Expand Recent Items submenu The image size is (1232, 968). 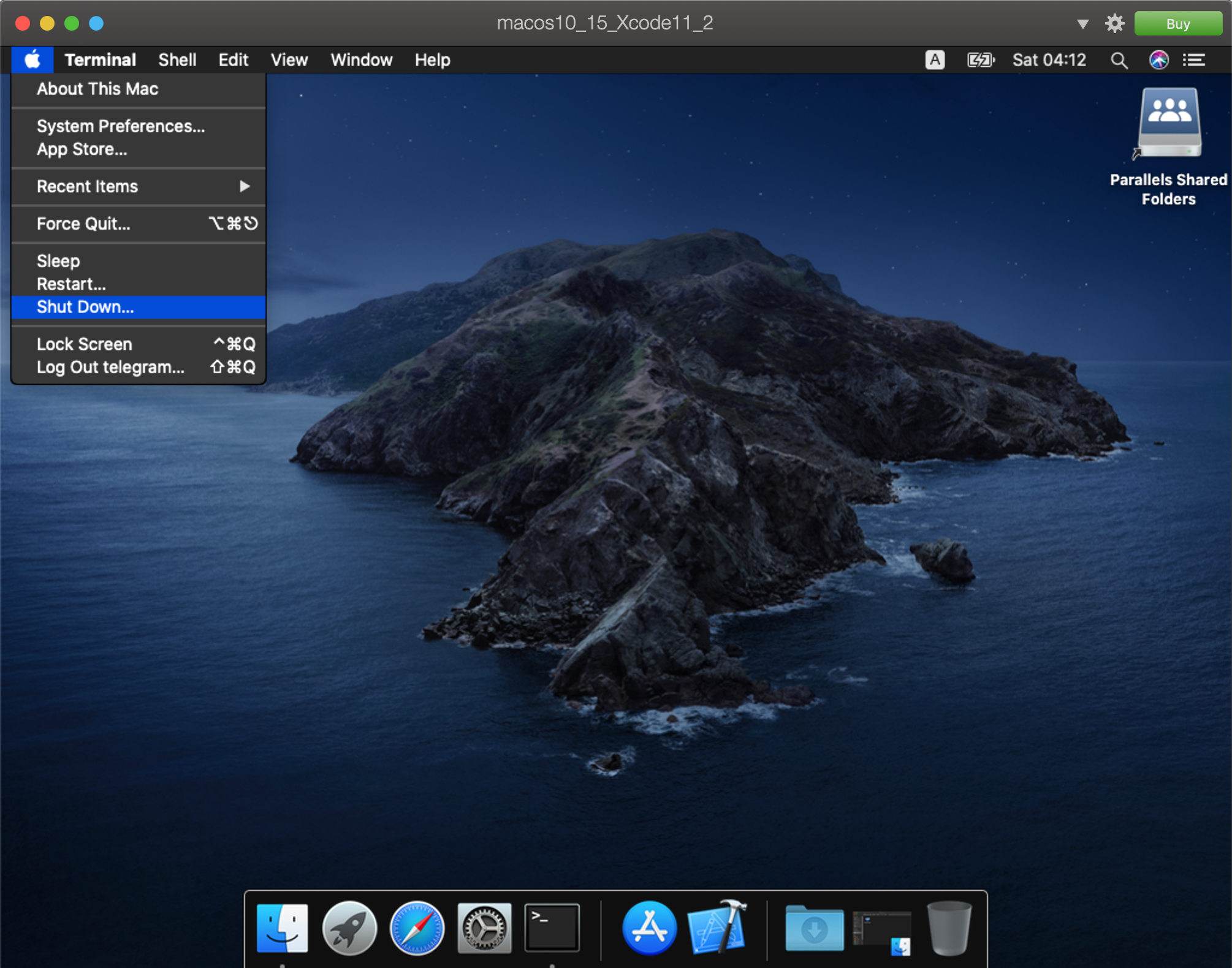[x=139, y=186]
